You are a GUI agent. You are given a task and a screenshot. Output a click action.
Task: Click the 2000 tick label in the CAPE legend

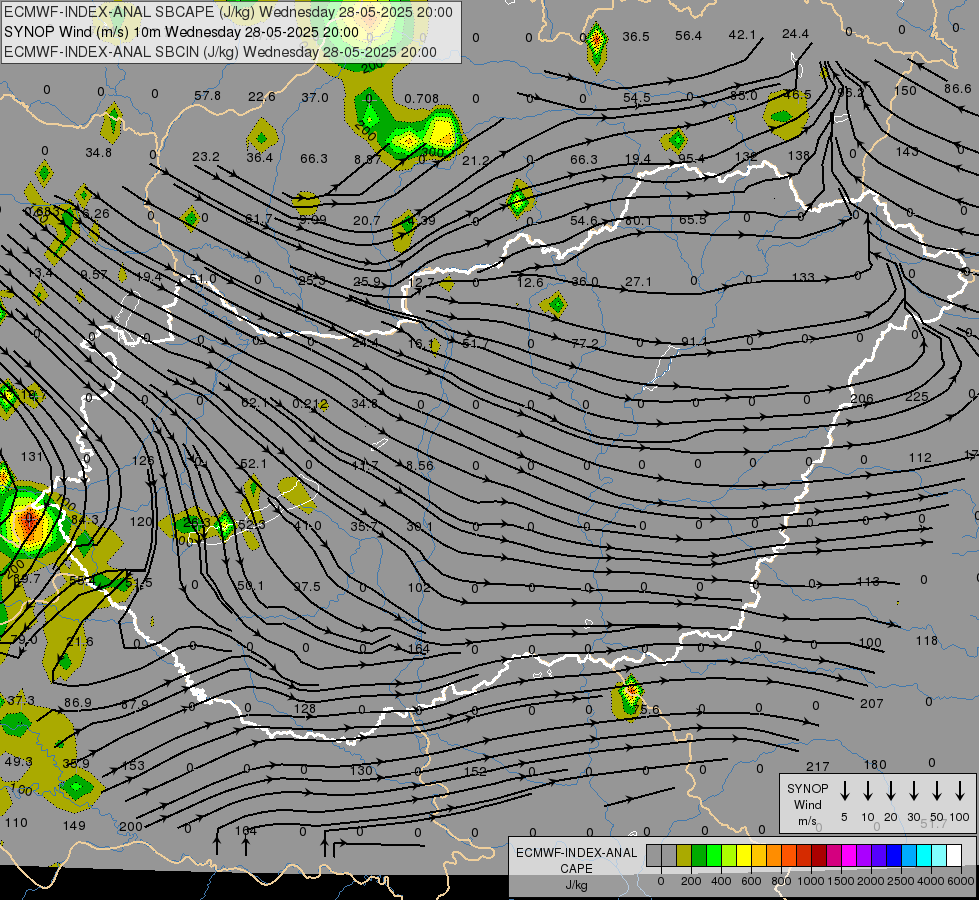coord(870,881)
